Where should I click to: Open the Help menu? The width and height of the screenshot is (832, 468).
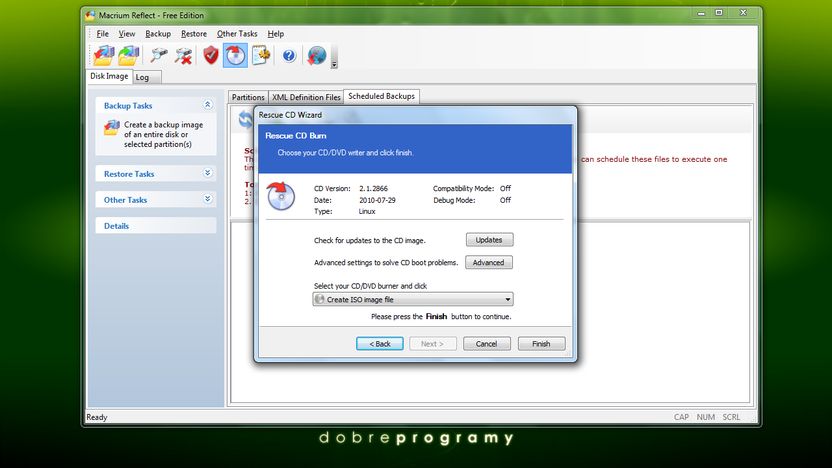point(275,33)
